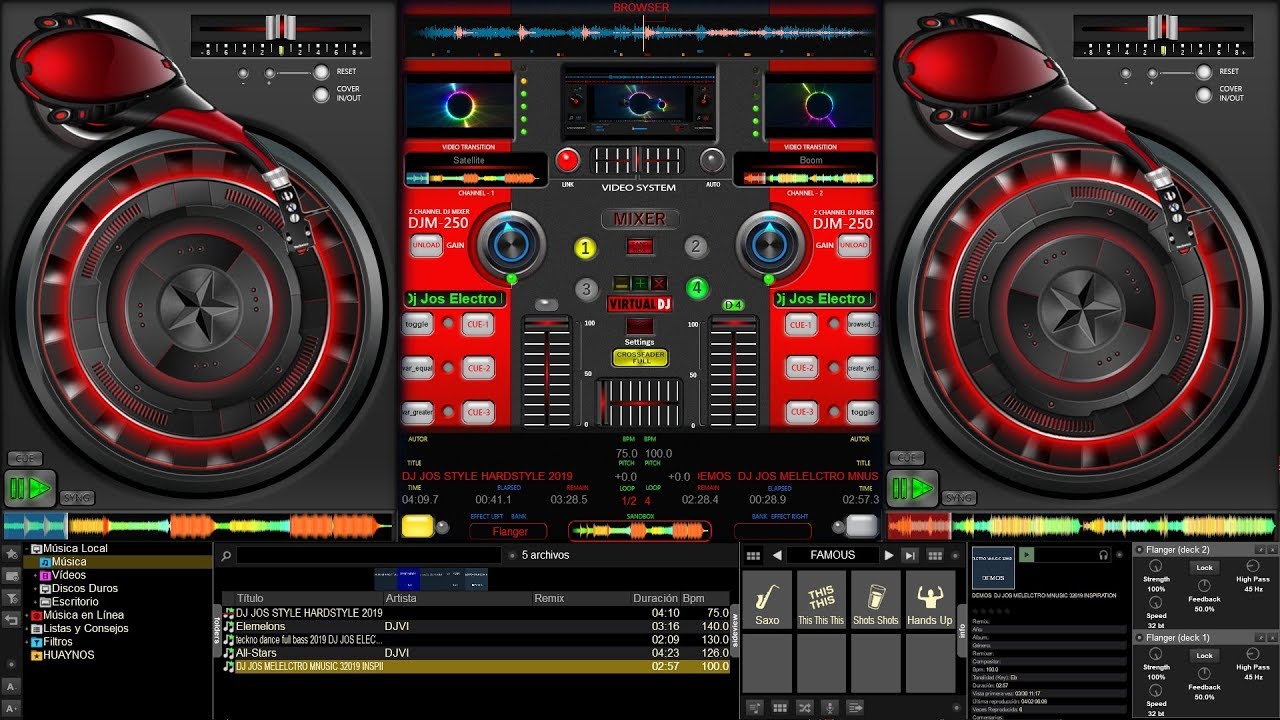Trigger Hands Up sample pad

[x=930, y=601]
